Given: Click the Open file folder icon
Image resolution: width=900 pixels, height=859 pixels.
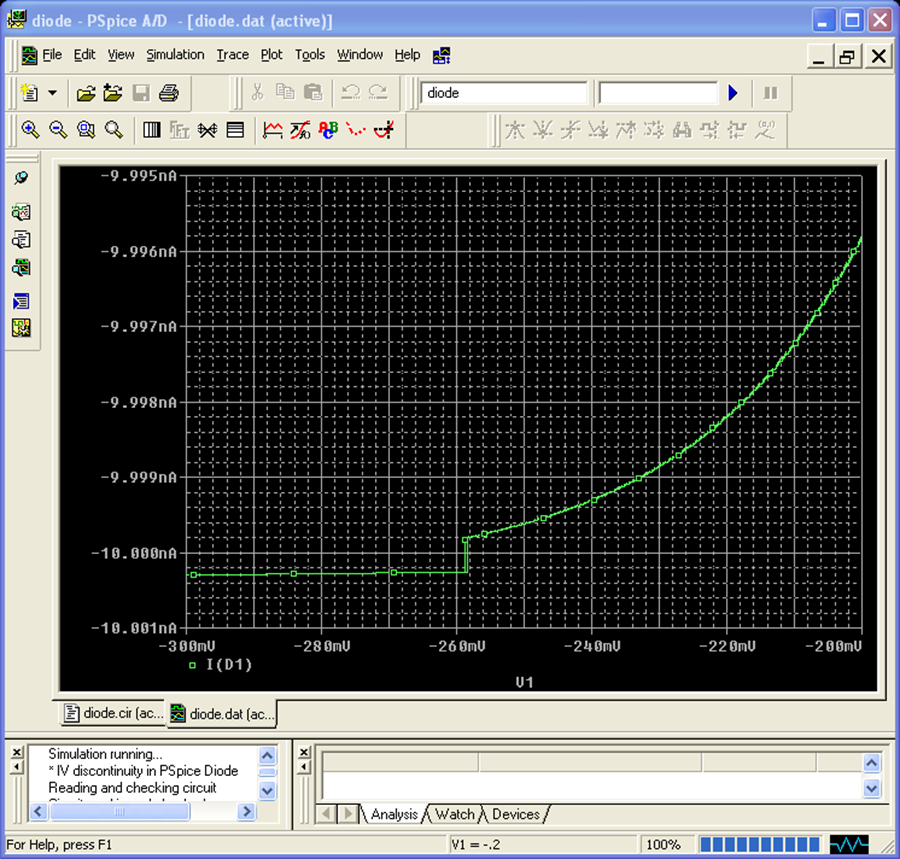Looking at the screenshot, I should coord(86,92).
